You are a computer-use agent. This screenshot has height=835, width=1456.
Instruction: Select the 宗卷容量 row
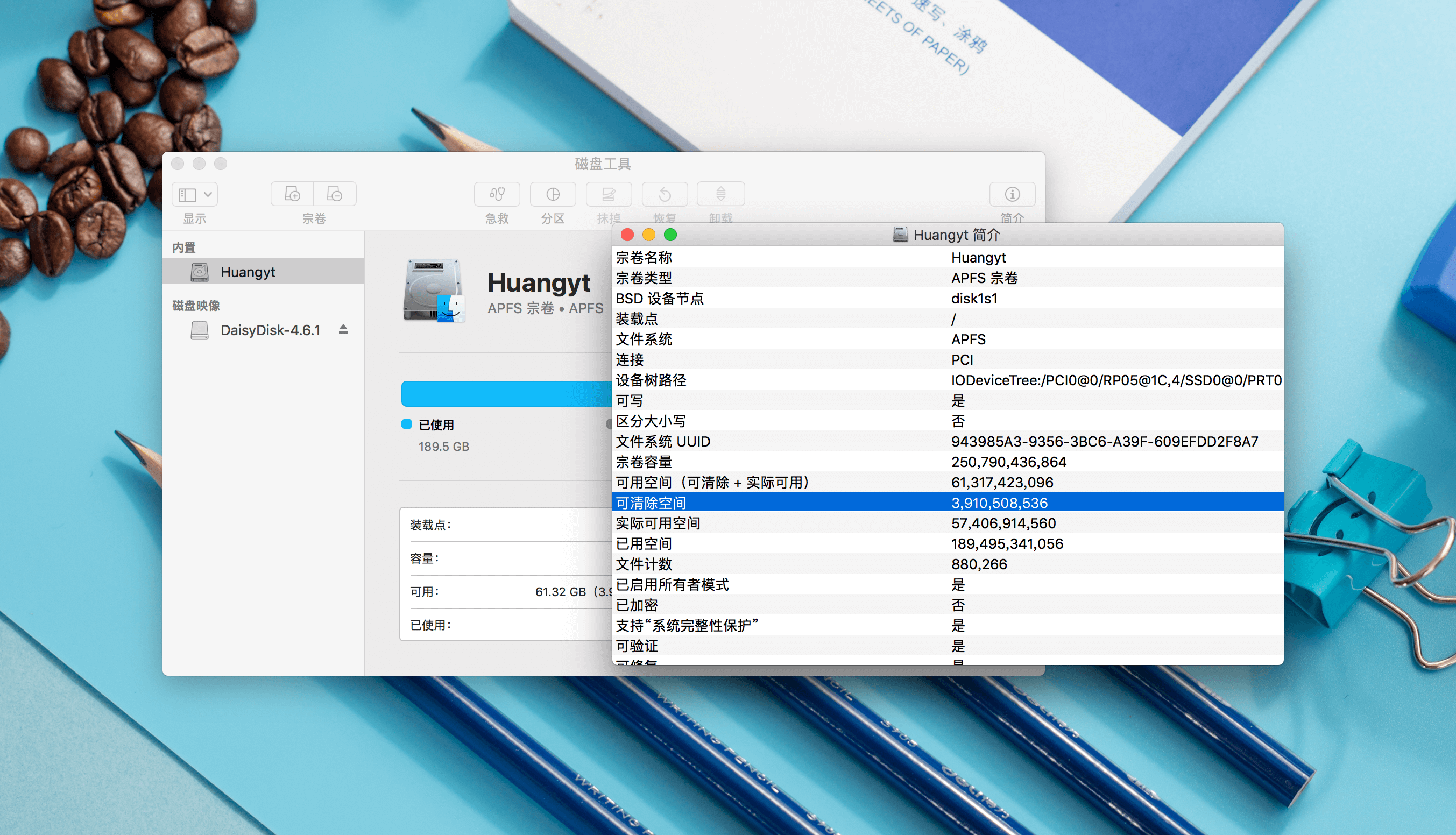click(948, 462)
